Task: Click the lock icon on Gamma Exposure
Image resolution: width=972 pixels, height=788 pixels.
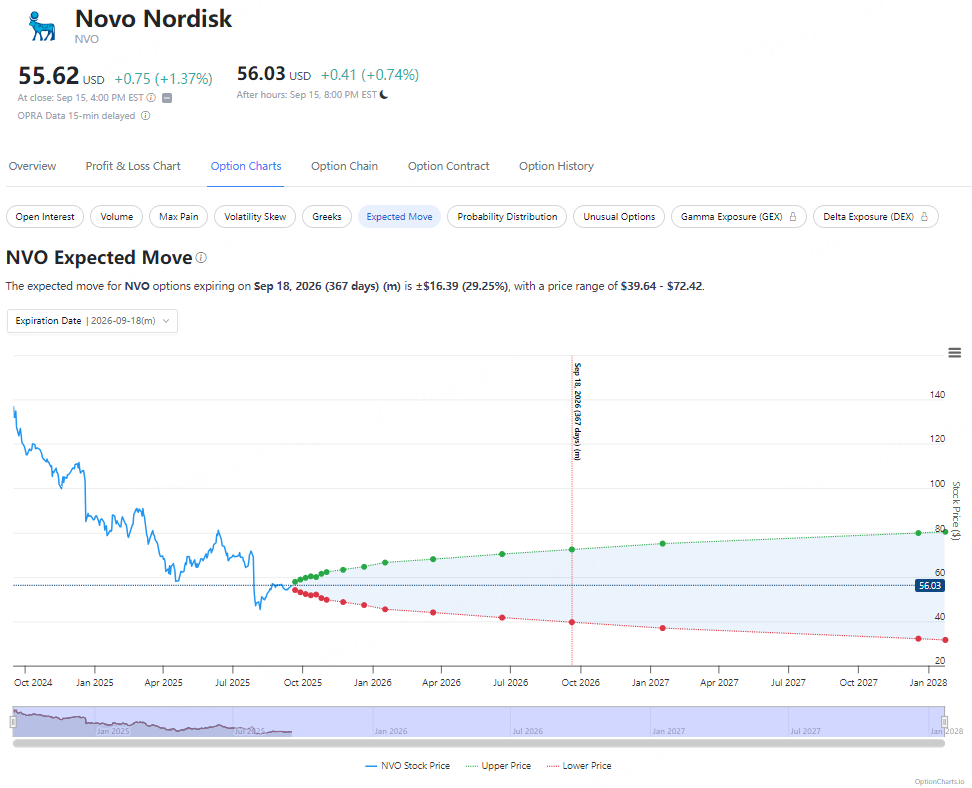Action: 793,216
